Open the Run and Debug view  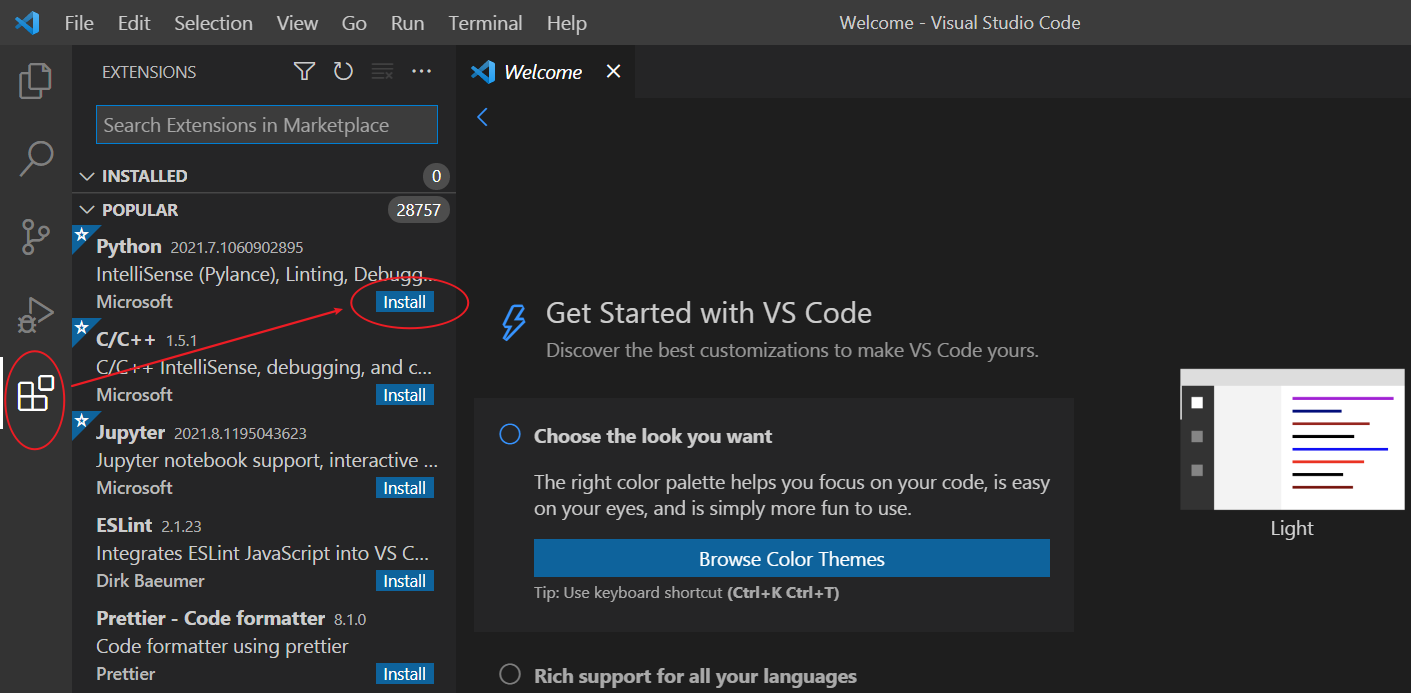point(36,315)
